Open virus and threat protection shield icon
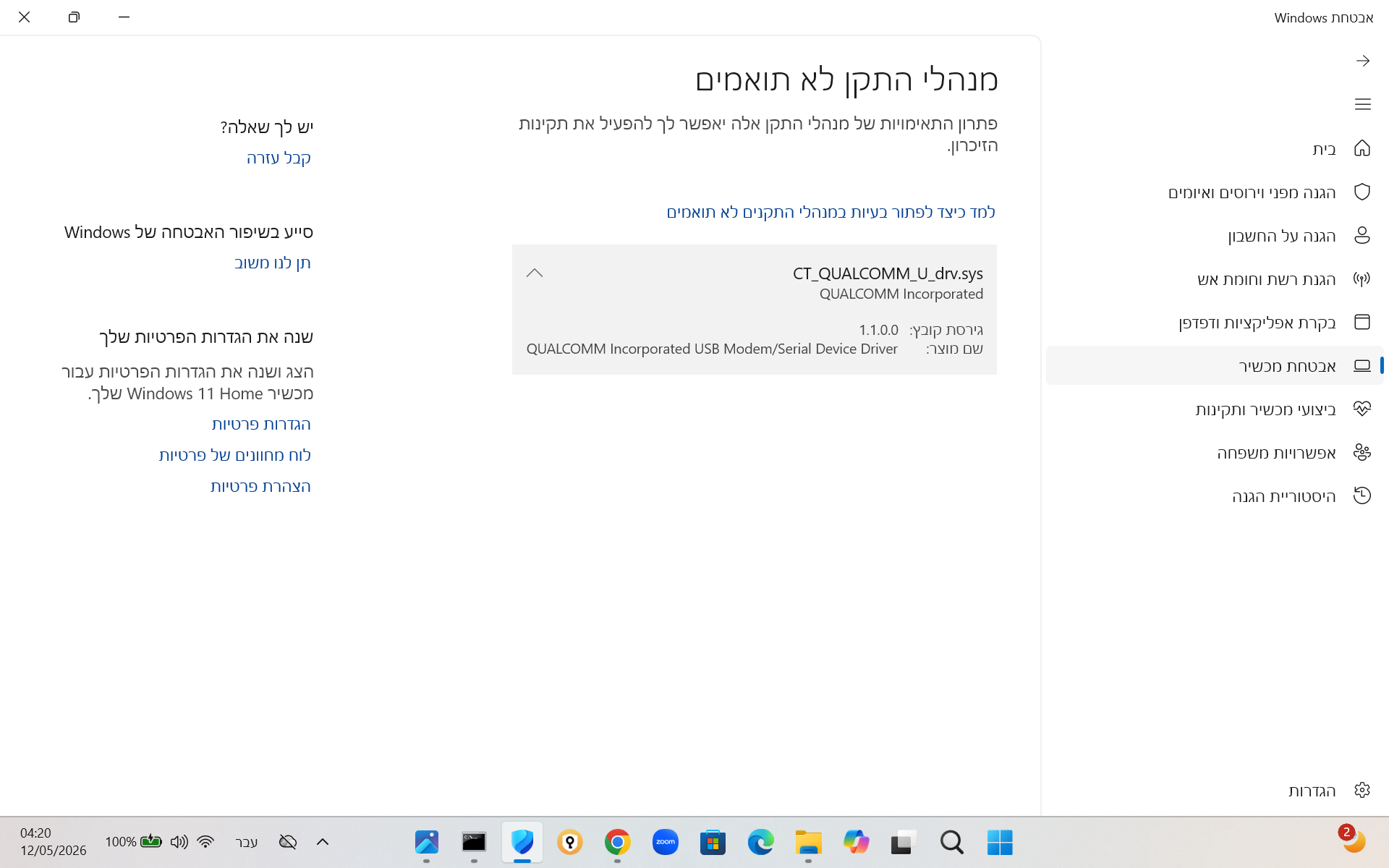 [1362, 192]
